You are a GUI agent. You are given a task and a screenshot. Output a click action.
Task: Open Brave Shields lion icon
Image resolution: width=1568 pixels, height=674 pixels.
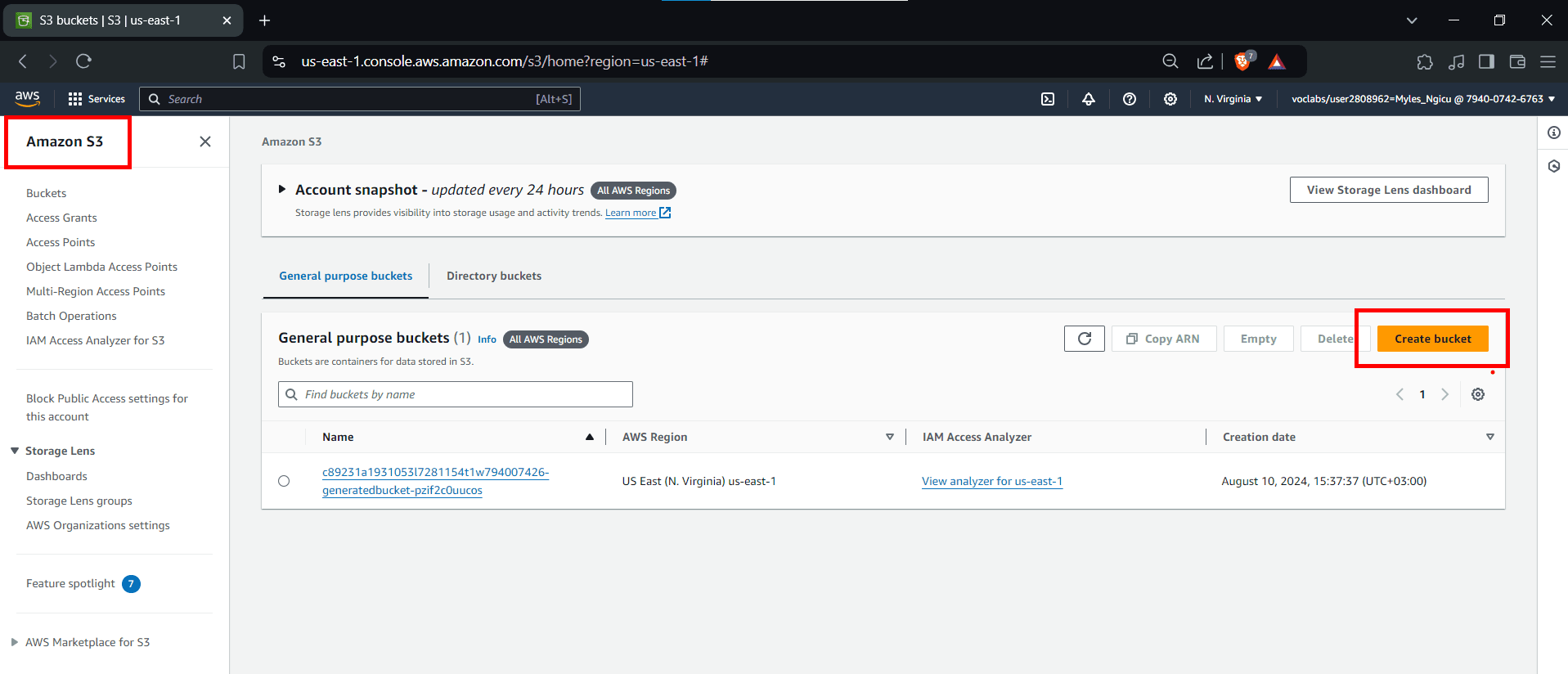(1244, 61)
